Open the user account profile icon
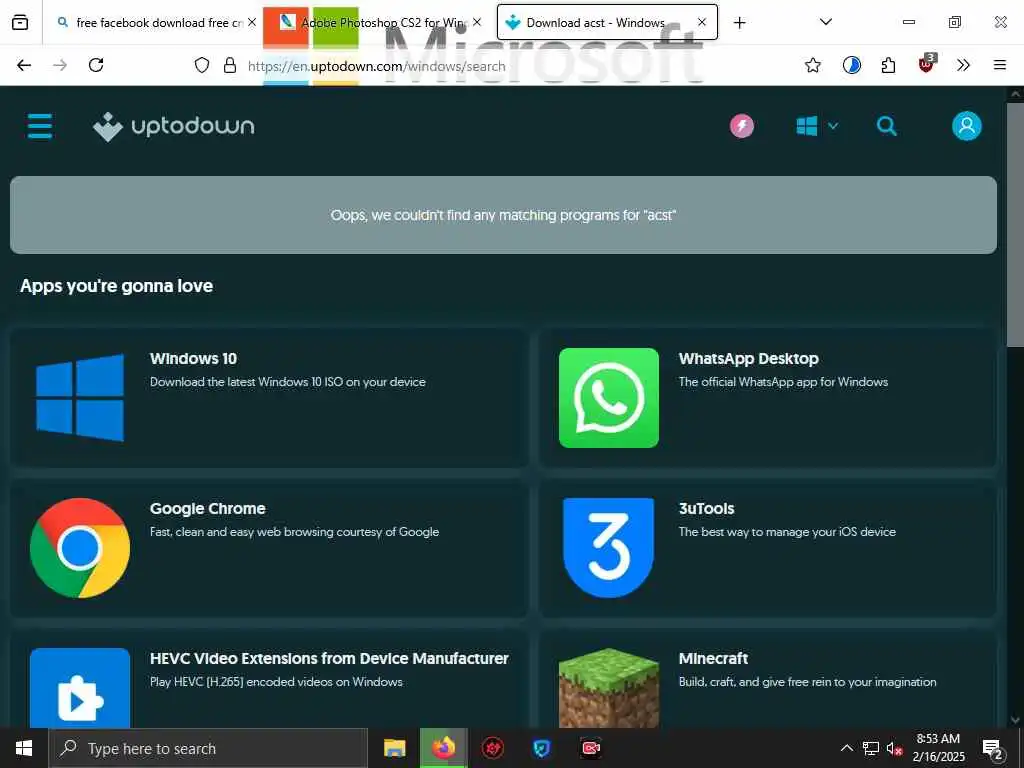Viewport: 1024px width, 768px height. [x=967, y=126]
